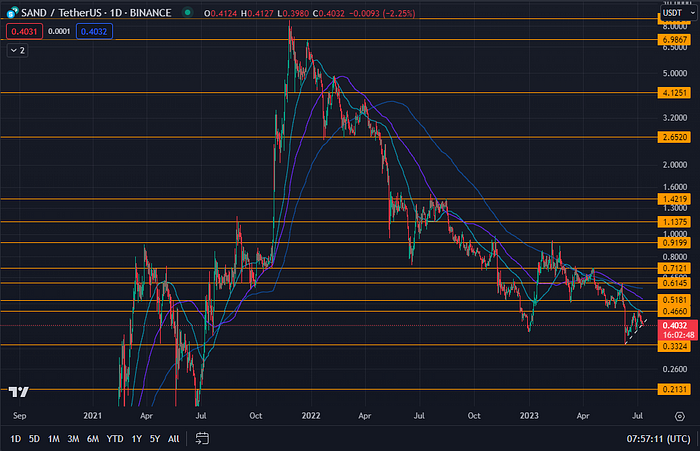The height and width of the screenshot is (451, 700).
Task: Select the 1Y time range
Action: click(x=137, y=439)
